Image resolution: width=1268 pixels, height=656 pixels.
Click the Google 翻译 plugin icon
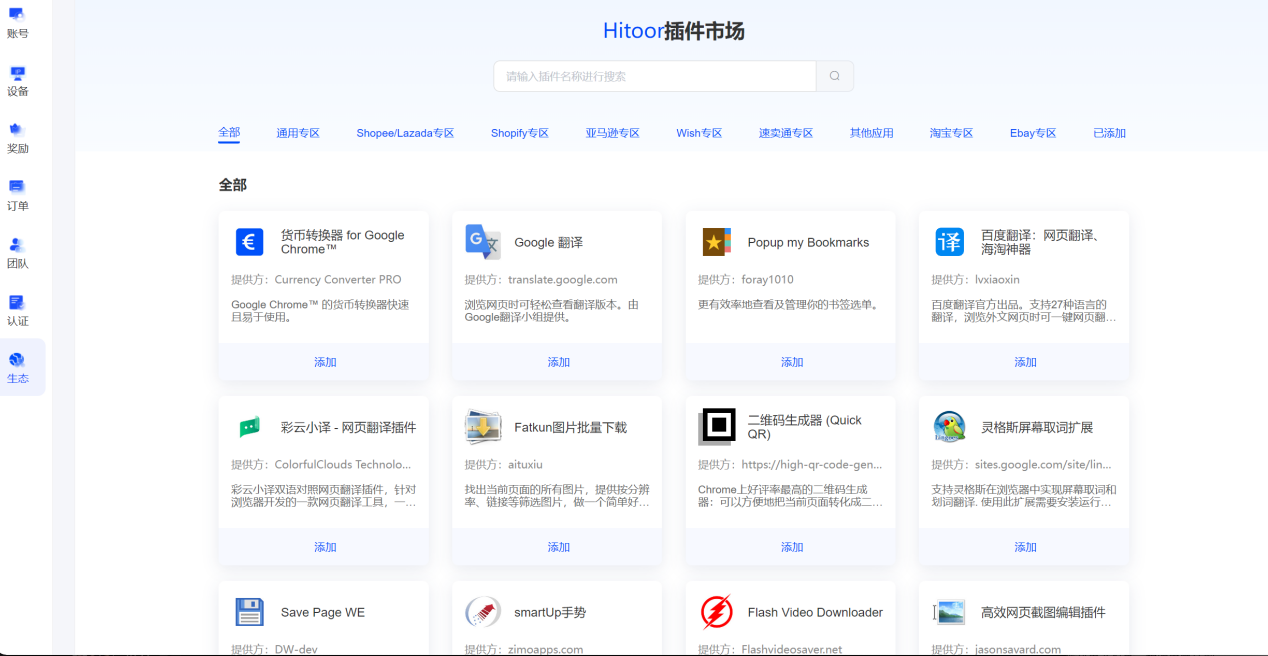pyautogui.click(x=483, y=242)
